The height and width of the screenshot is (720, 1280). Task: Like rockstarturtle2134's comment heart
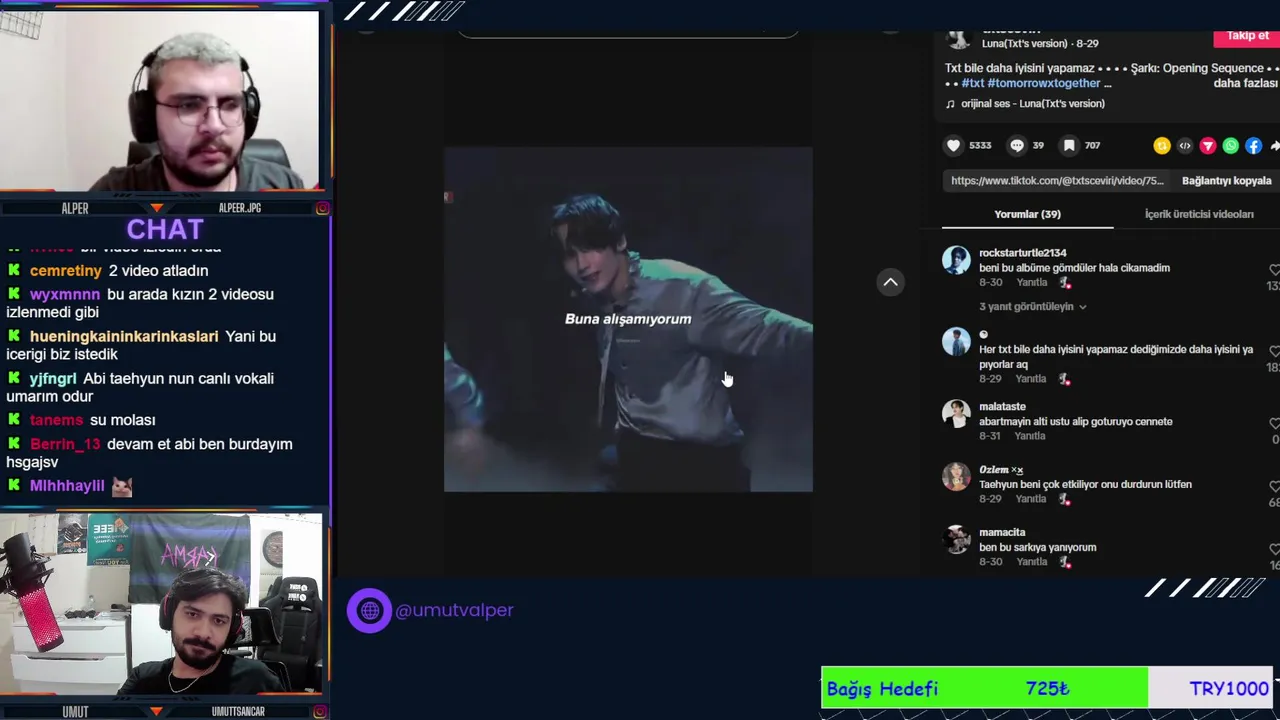pyautogui.click(x=1274, y=270)
